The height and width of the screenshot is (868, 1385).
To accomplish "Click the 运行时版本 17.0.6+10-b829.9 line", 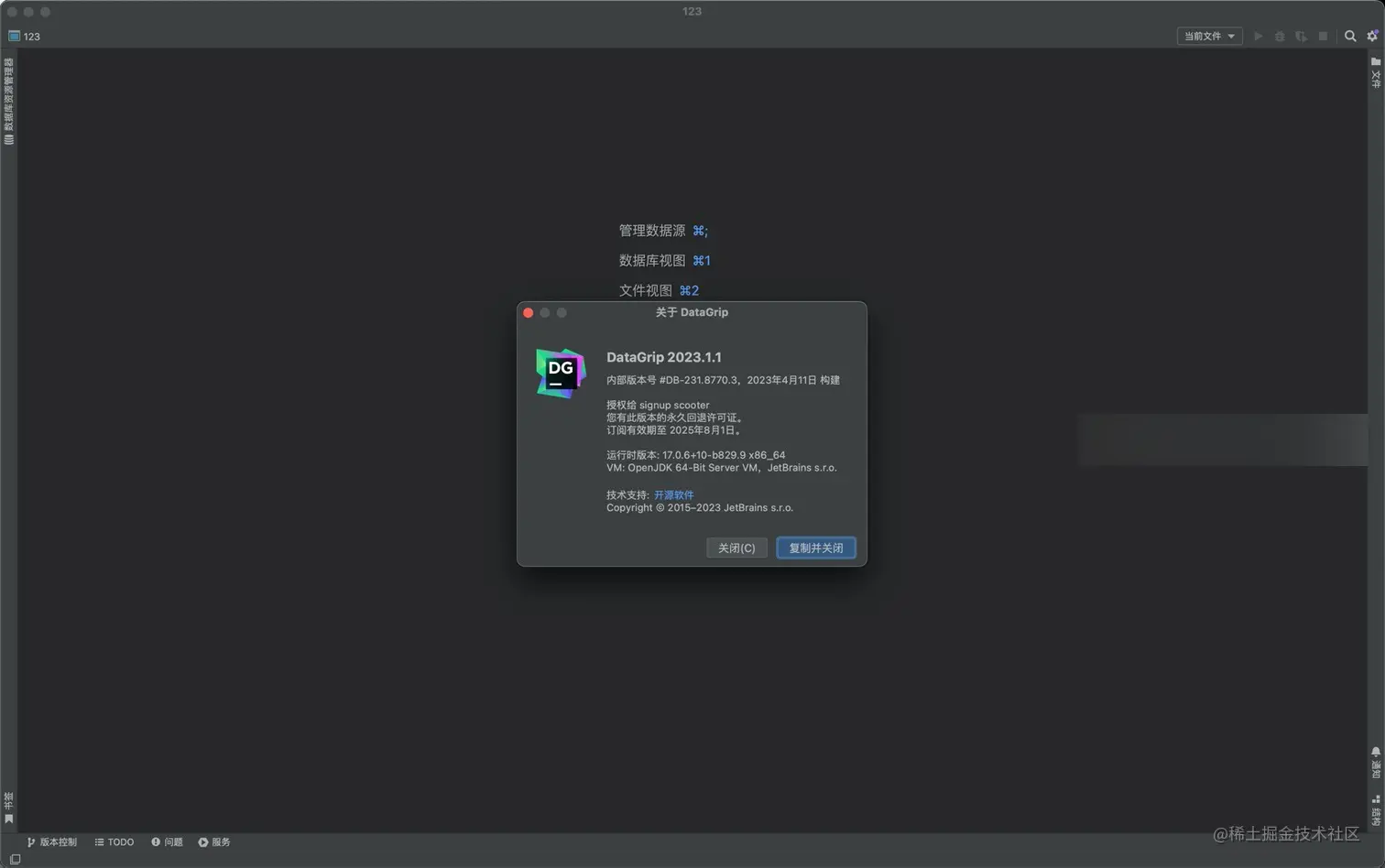I will tap(696, 455).
